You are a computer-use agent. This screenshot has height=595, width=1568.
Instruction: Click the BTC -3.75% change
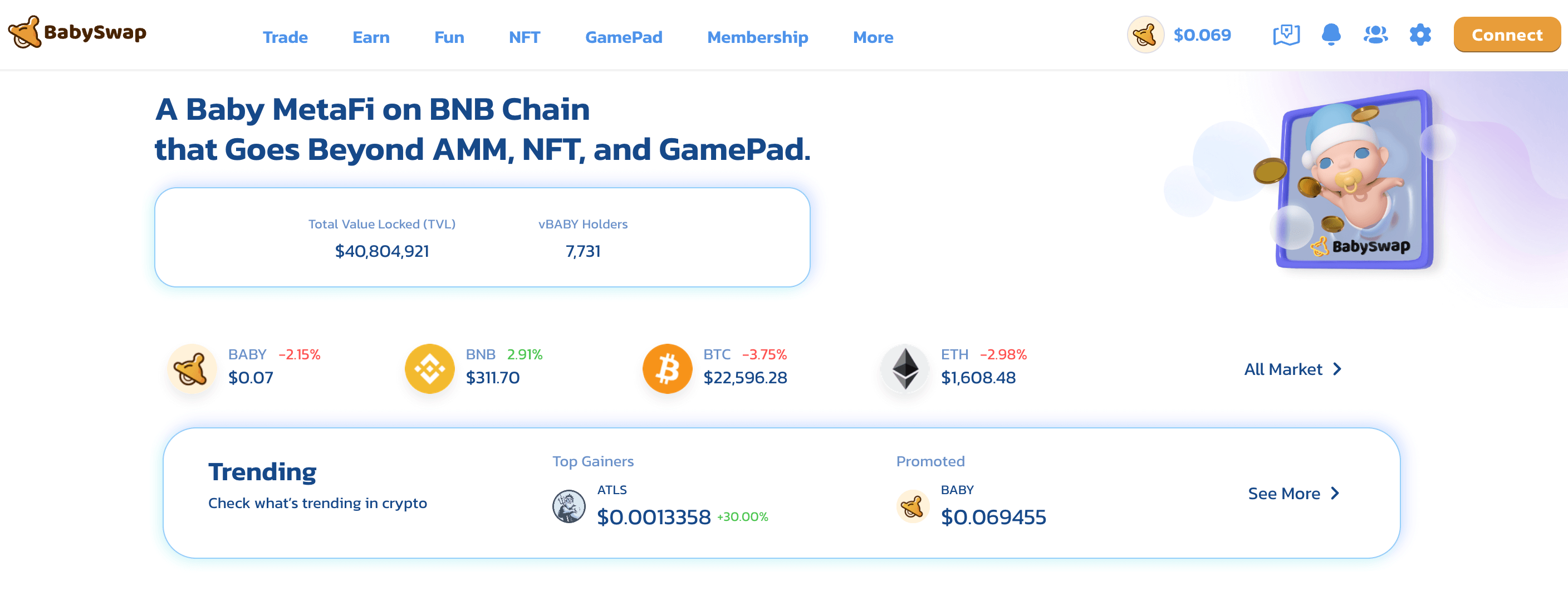(764, 354)
